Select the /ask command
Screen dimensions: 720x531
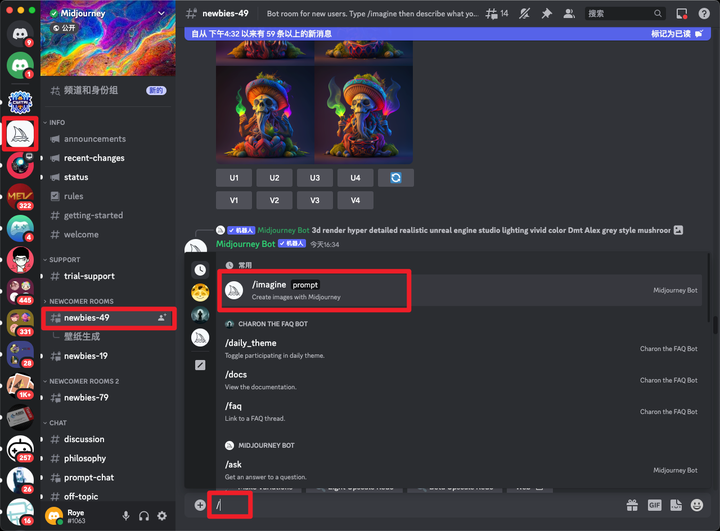(x=461, y=470)
